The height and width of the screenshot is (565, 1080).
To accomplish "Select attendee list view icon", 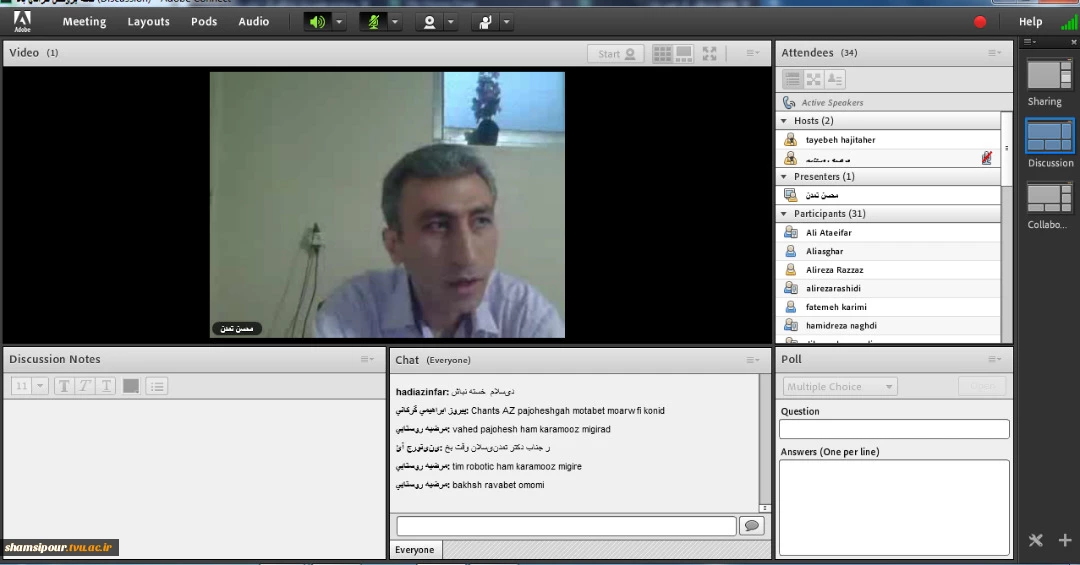I will click(793, 79).
